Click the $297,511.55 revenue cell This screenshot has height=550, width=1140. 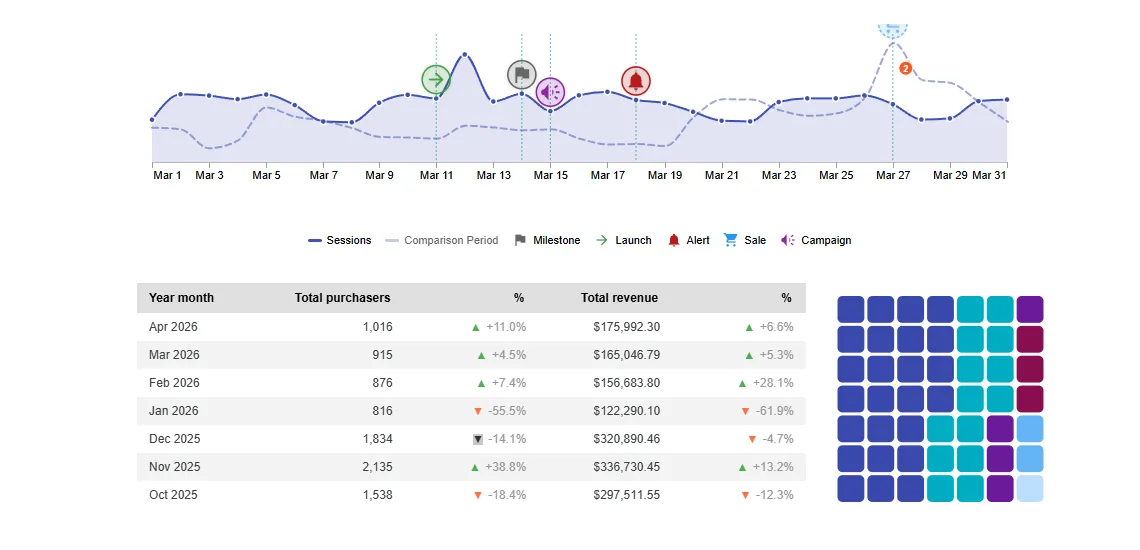tap(627, 495)
